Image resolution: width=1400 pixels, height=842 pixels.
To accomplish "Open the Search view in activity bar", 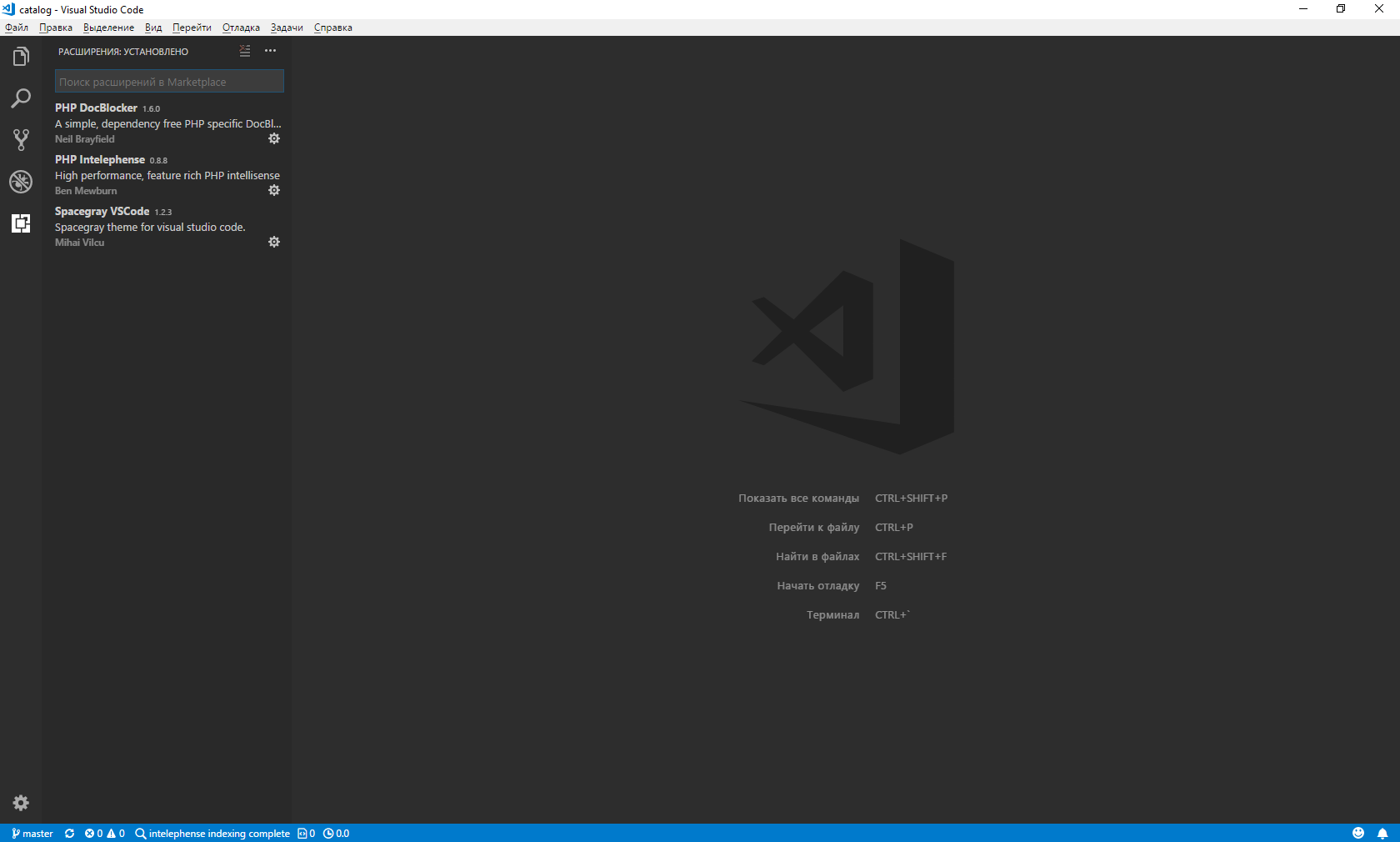I will point(21,98).
